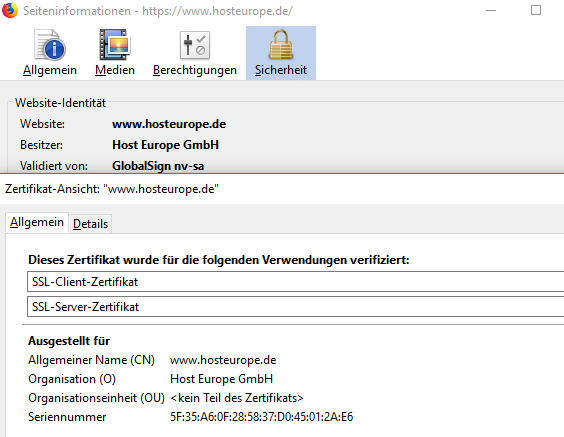Select the certificate serial number value
The width and height of the screenshot is (564, 437).
click(x=261, y=417)
